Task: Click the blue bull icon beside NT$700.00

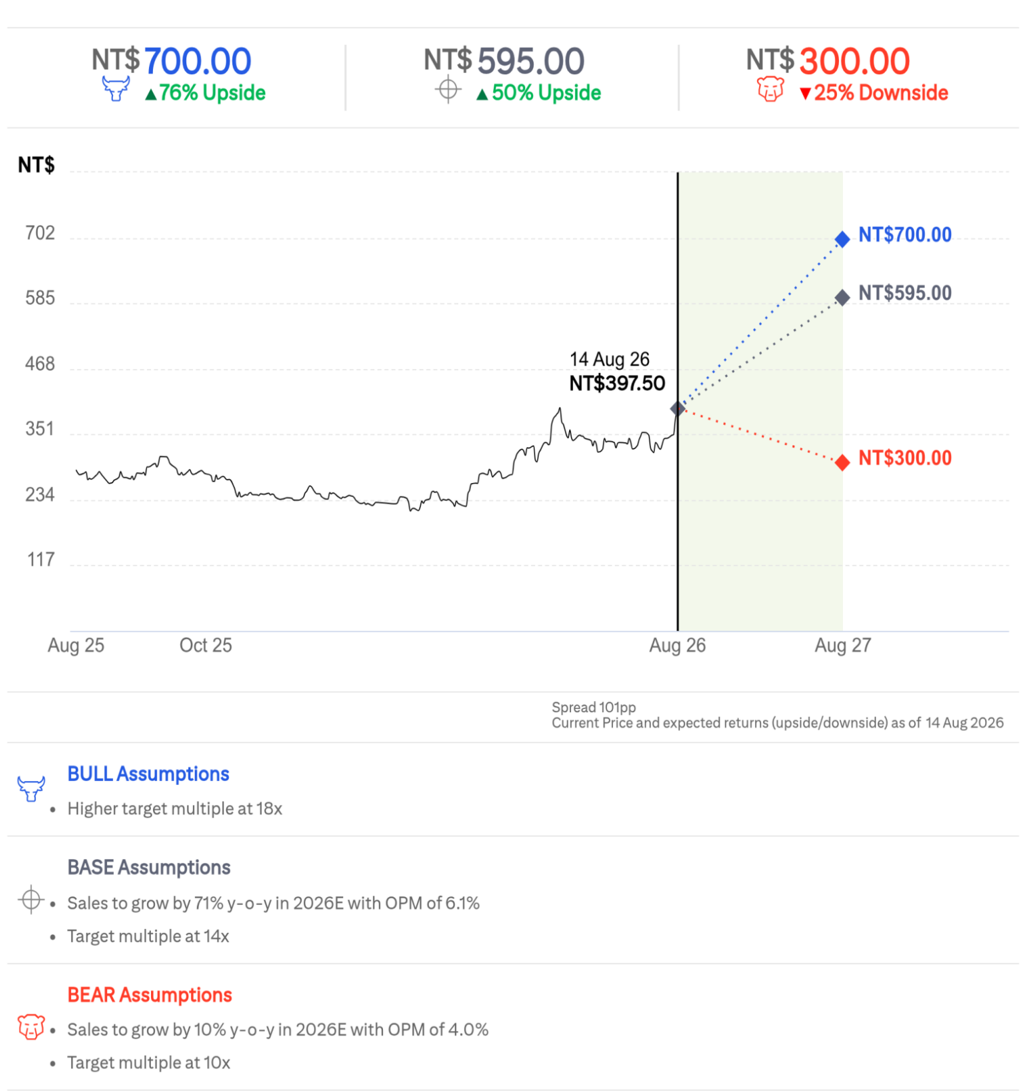Action: 116,90
